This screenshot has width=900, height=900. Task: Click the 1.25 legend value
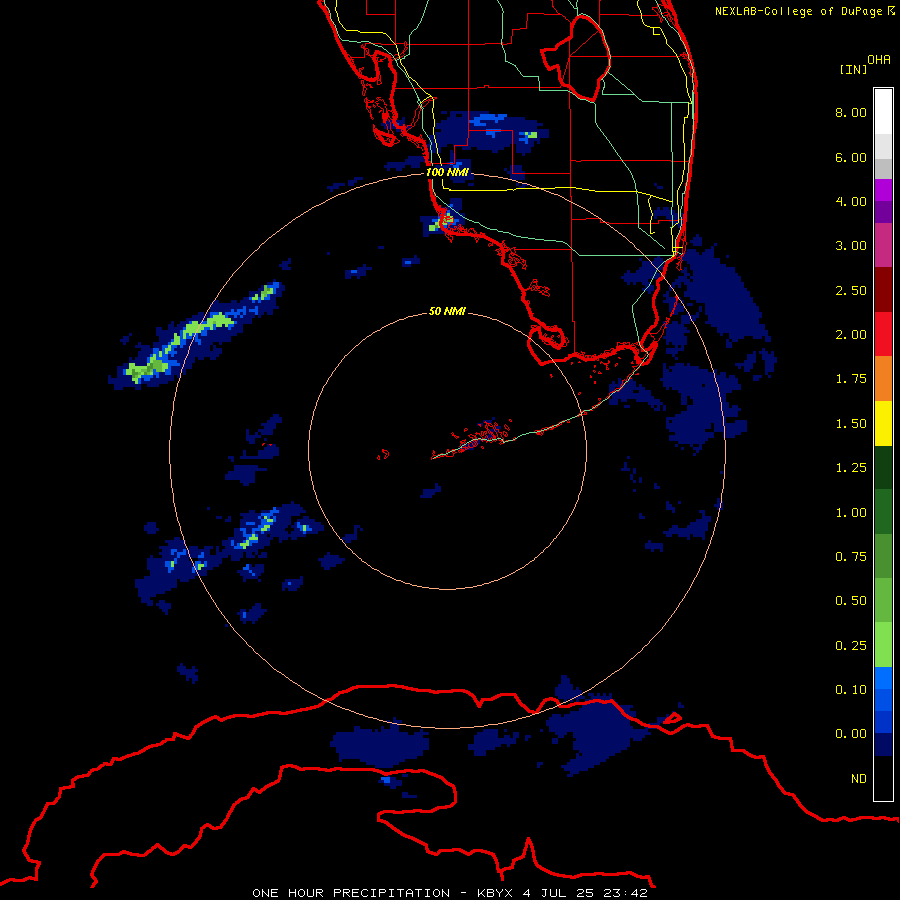(x=851, y=468)
